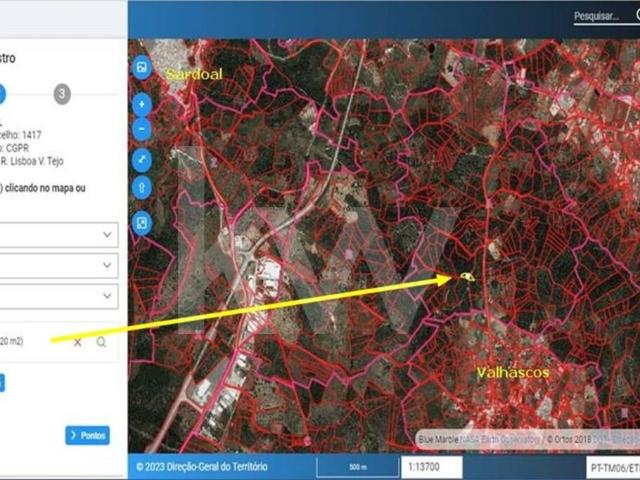The width and height of the screenshot is (640, 480).
Task: Open the second dropdown in side panel
Action: (x=107, y=266)
